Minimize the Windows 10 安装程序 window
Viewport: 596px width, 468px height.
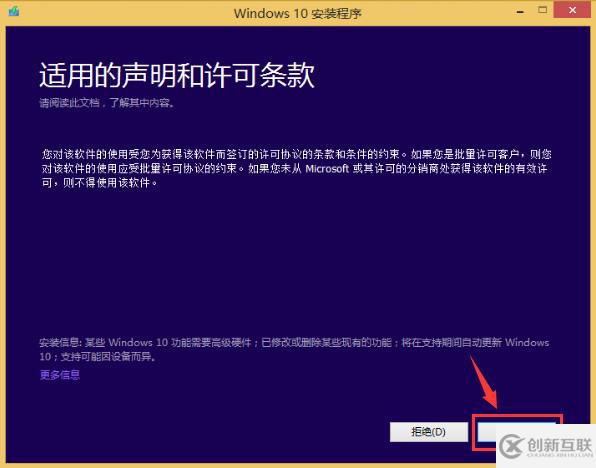pos(520,12)
